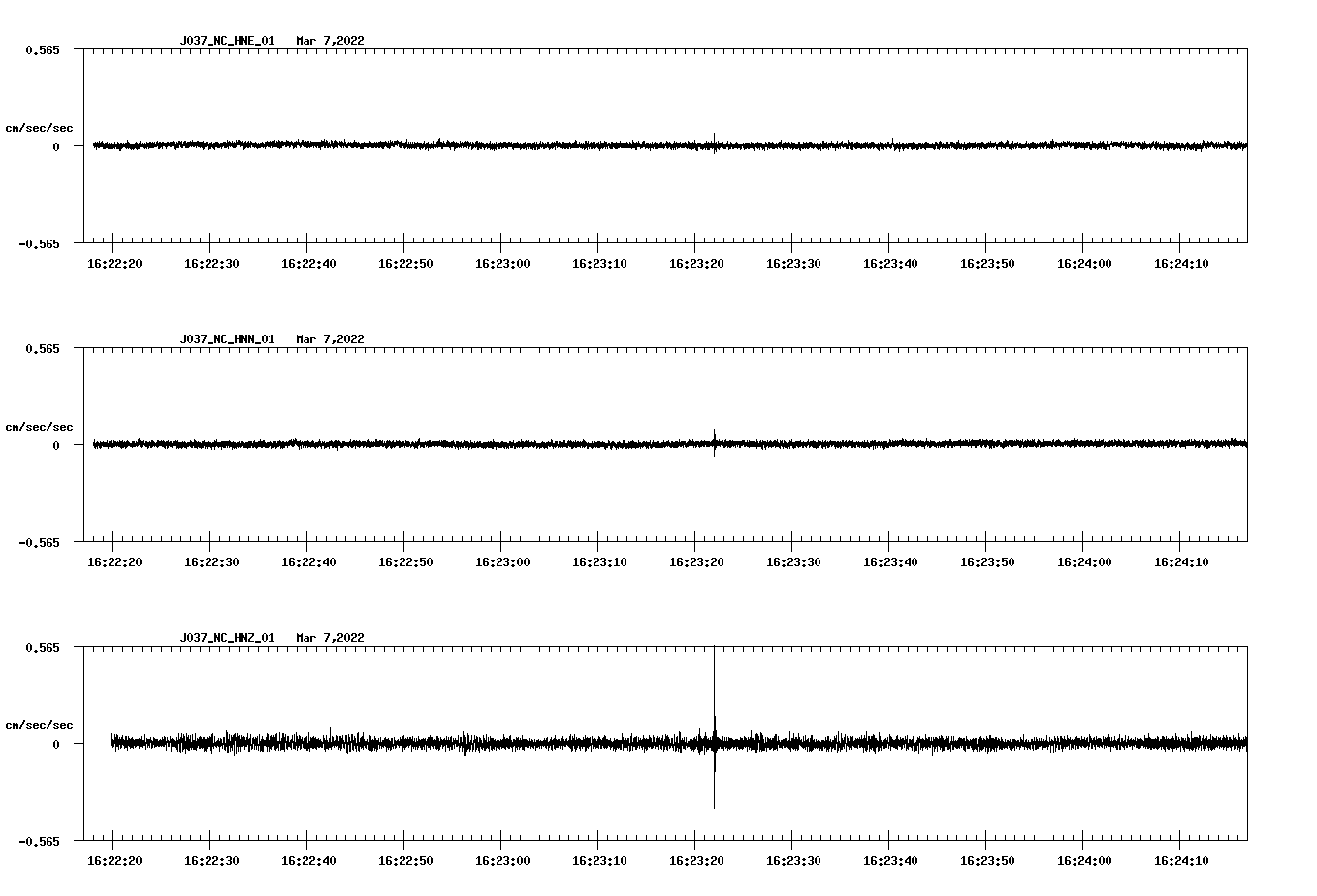
Task: Click 16:23:30 time label under HNE plot
Action: [x=792, y=263]
